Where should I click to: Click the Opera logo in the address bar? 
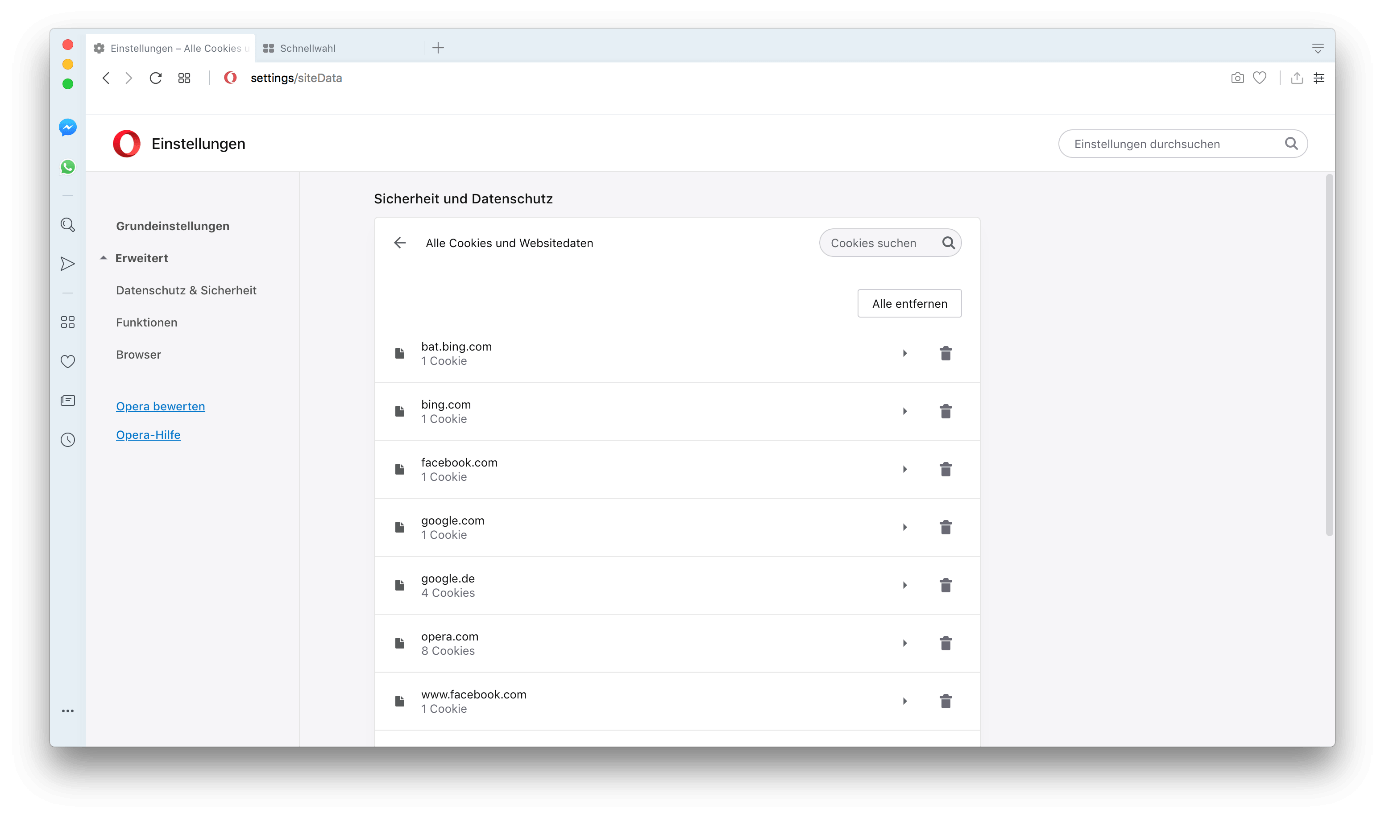tap(230, 78)
